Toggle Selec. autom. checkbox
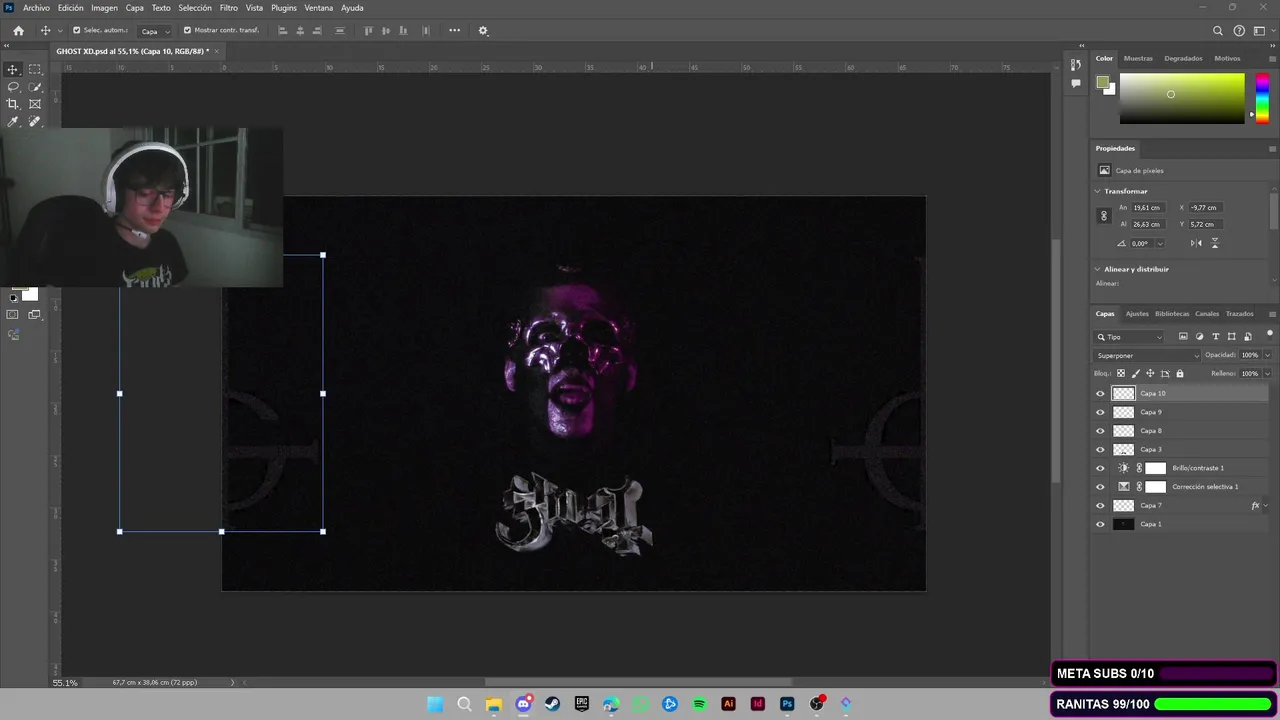 coord(77,30)
